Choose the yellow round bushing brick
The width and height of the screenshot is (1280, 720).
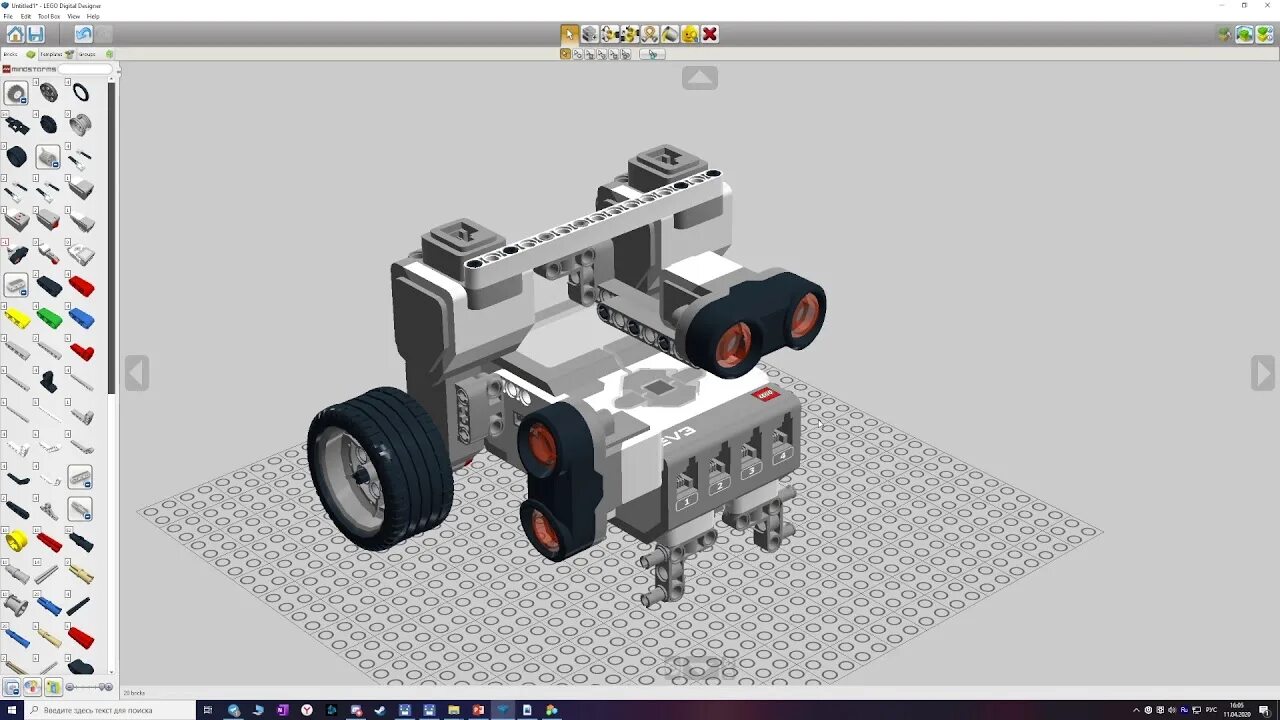(x=16, y=541)
